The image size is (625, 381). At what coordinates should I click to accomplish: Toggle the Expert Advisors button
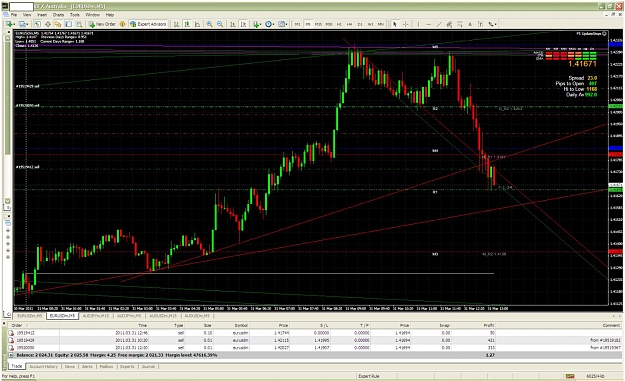pos(148,24)
